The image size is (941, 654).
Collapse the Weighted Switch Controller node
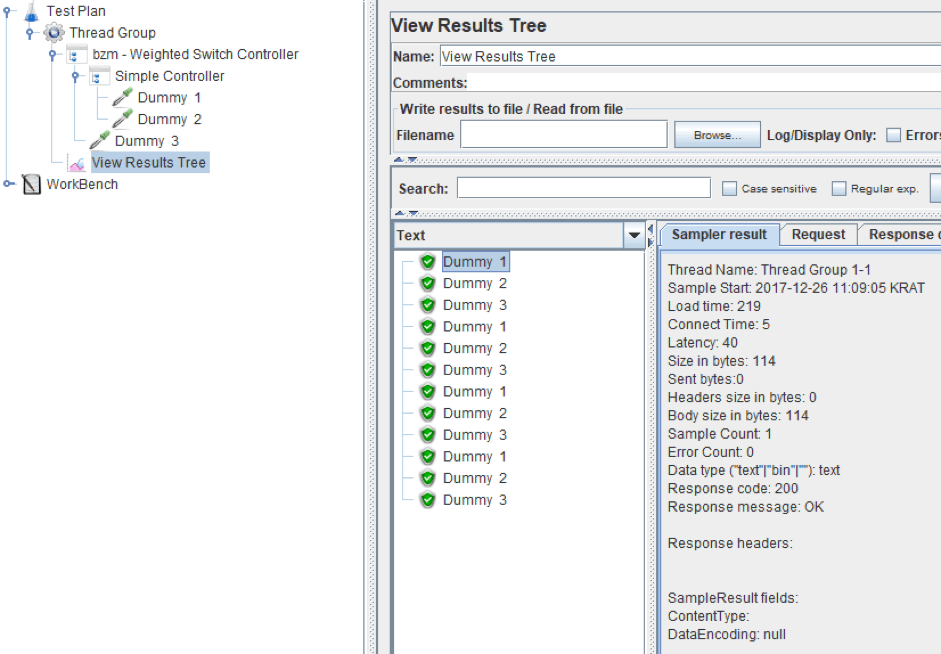click(x=52, y=55)
